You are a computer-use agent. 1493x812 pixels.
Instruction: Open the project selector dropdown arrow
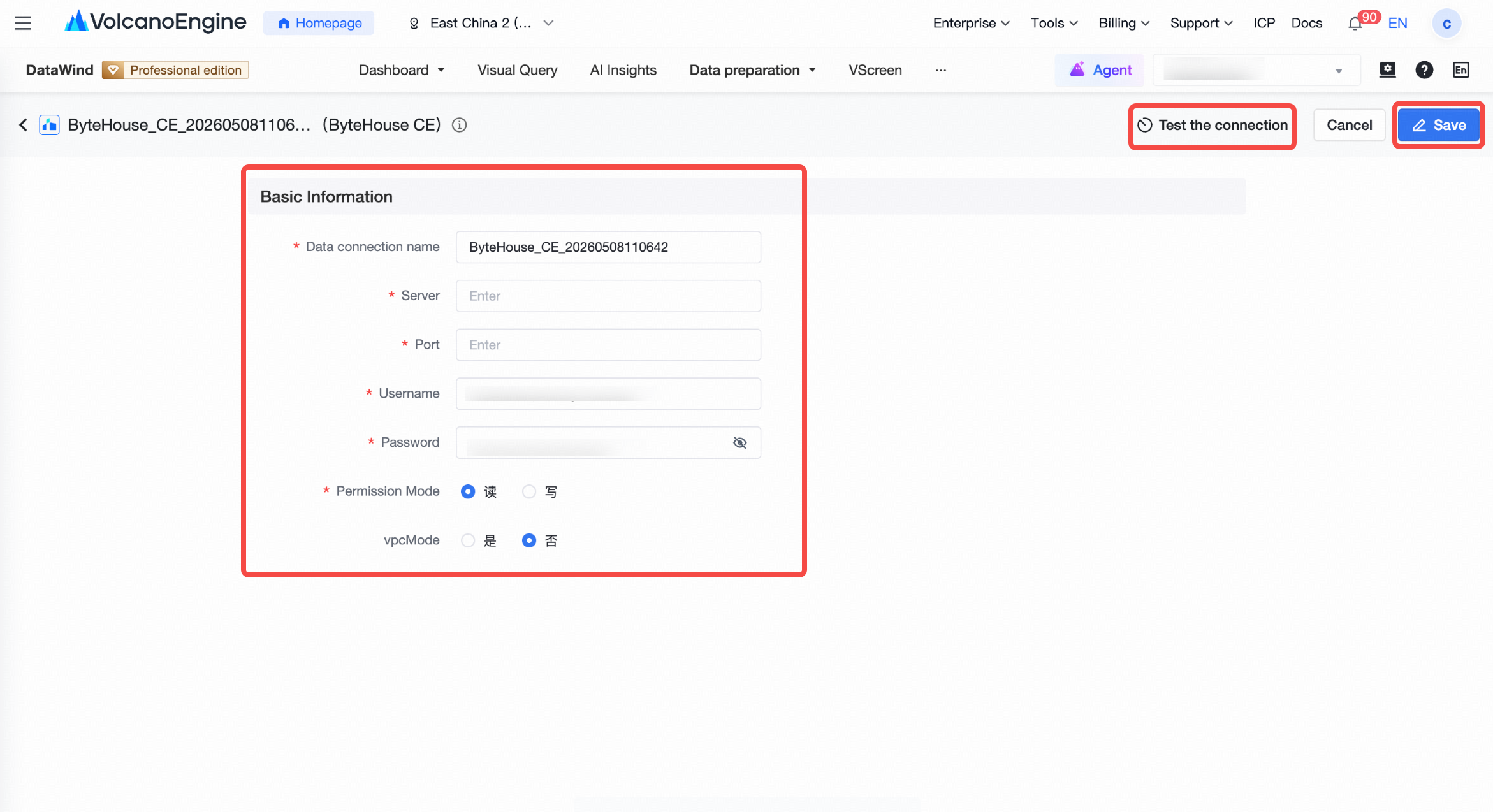tap(1338, 71)
